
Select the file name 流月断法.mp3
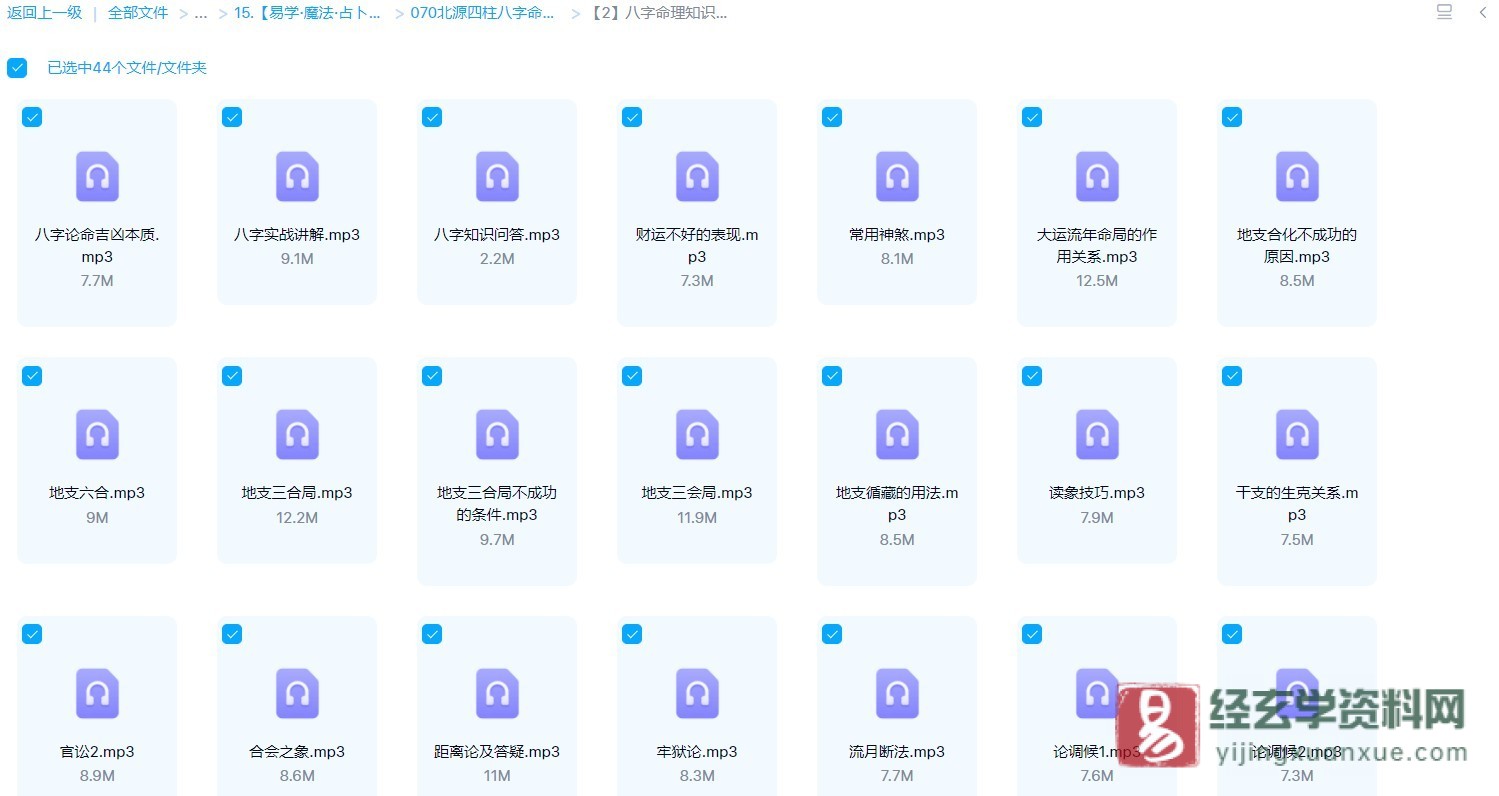pyautogui.click(x=897, y=752)
